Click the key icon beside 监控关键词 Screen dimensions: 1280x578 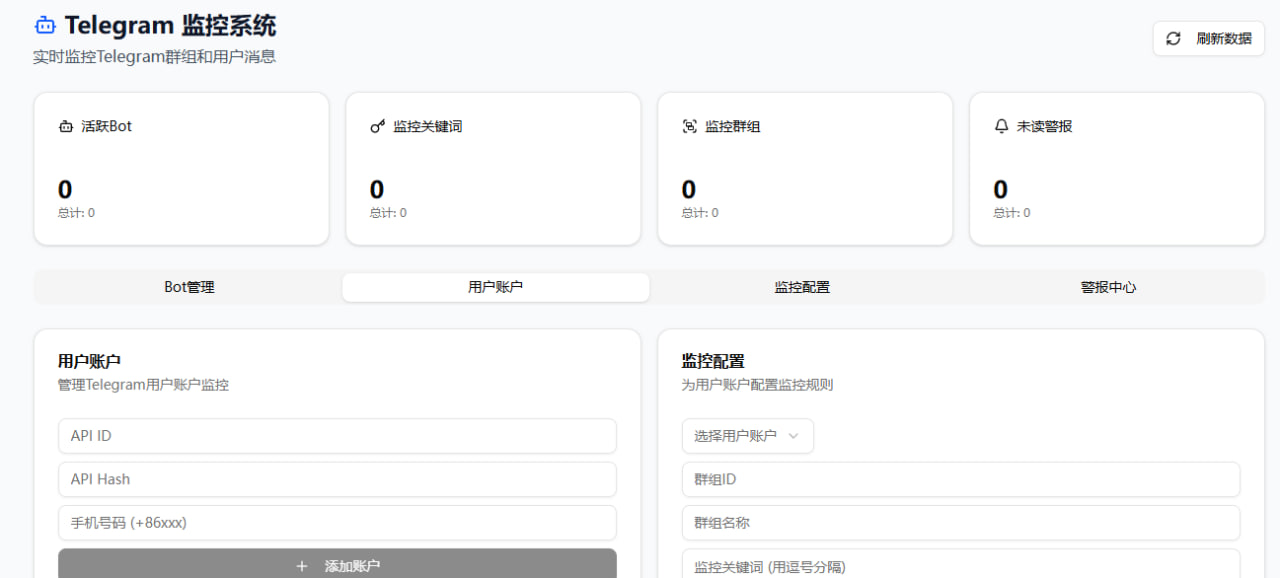pos(377,127)
